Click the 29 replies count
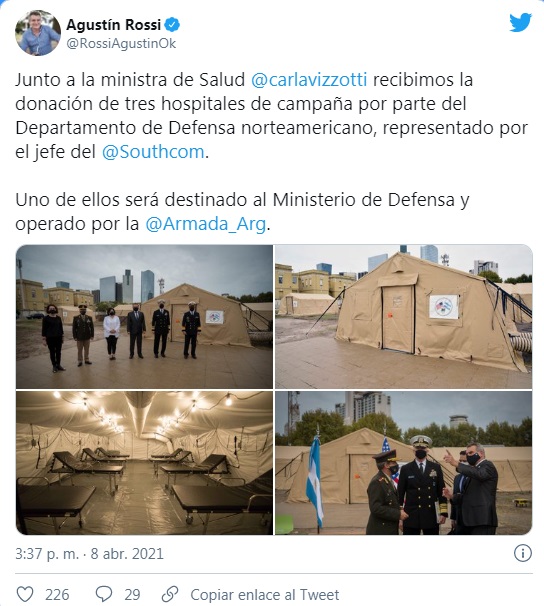This screenshot has width=544, height=606. [x=132, y=594]
